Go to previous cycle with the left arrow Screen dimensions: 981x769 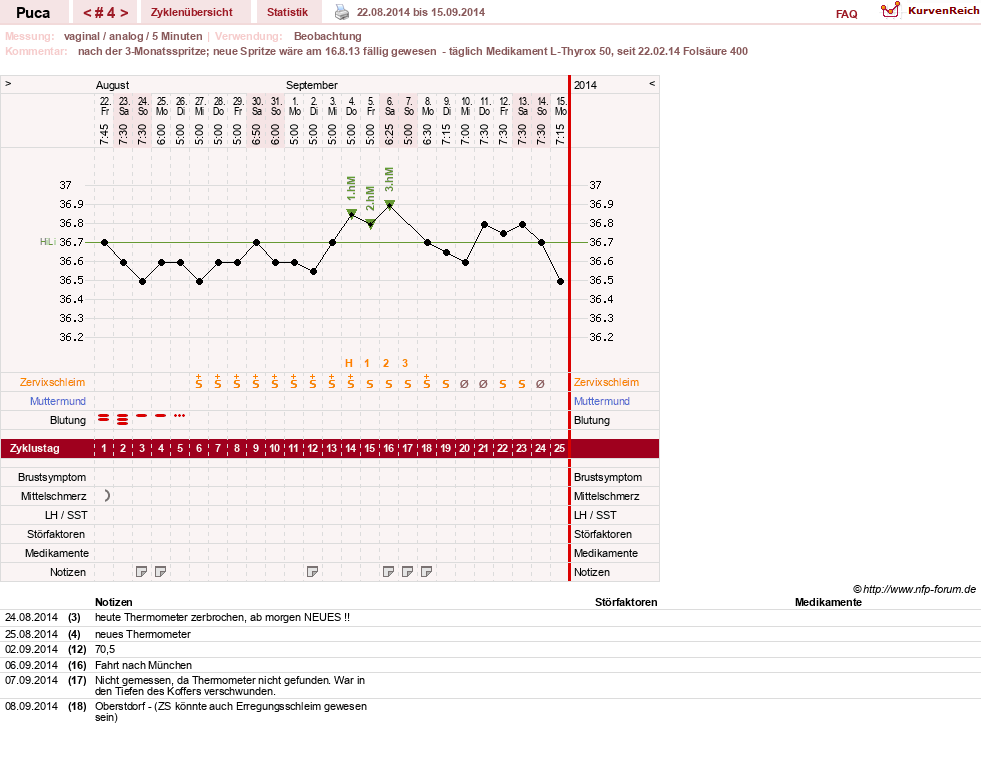pyautogui.click(x=88, y=13)
